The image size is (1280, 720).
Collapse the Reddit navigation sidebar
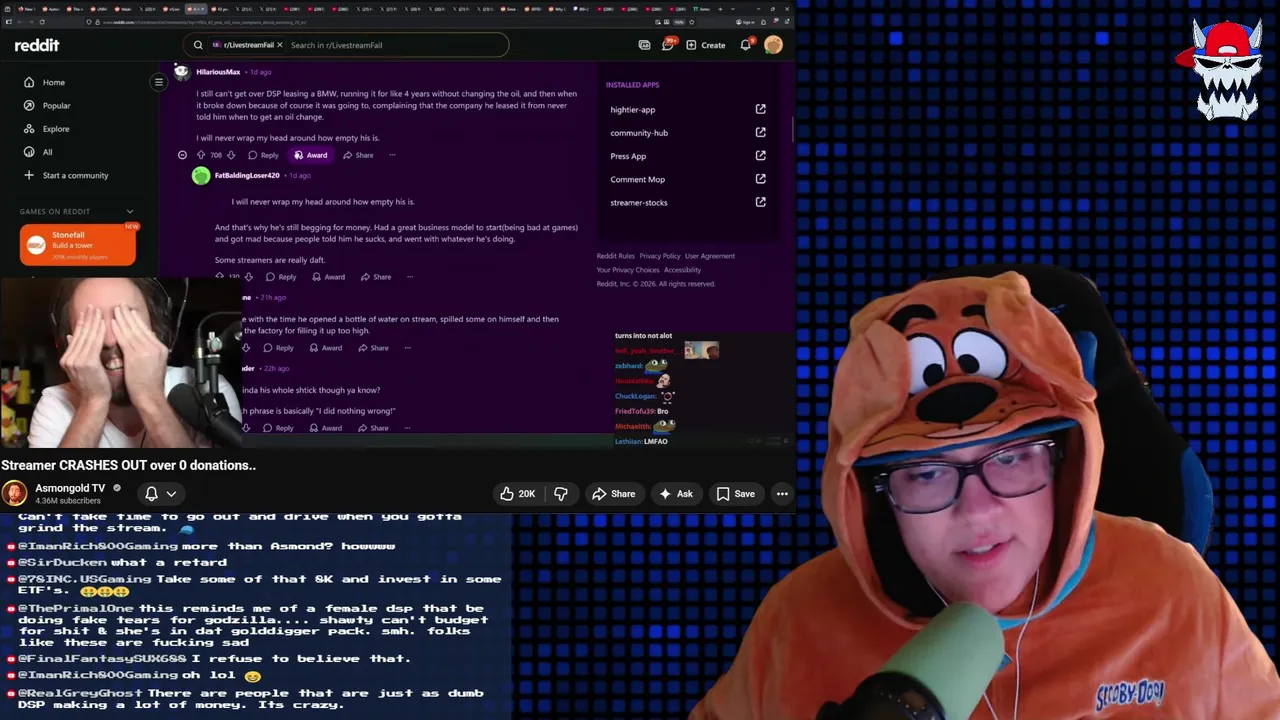pos(158,82)
